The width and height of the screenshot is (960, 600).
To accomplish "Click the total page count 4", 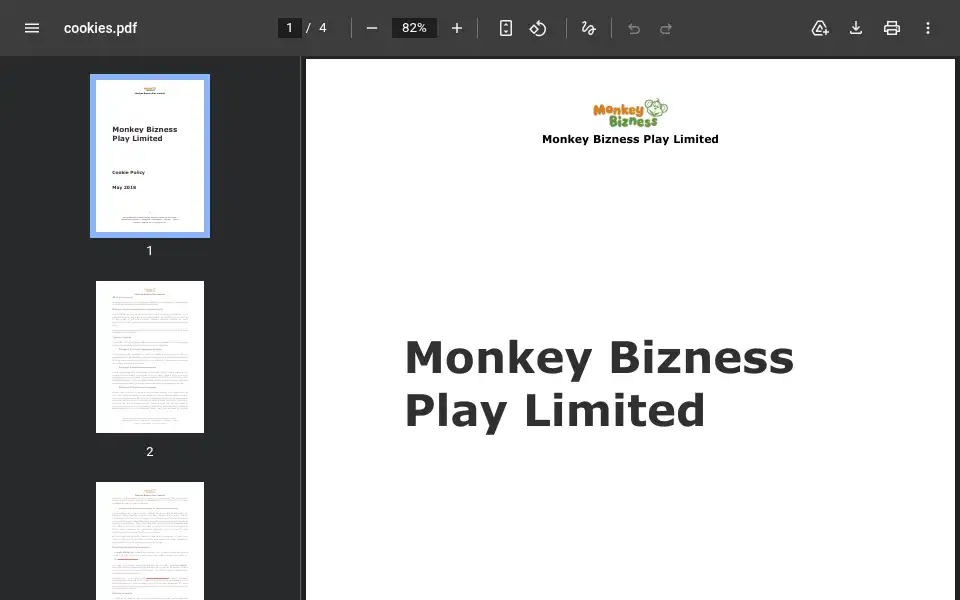I will (323, 28).
